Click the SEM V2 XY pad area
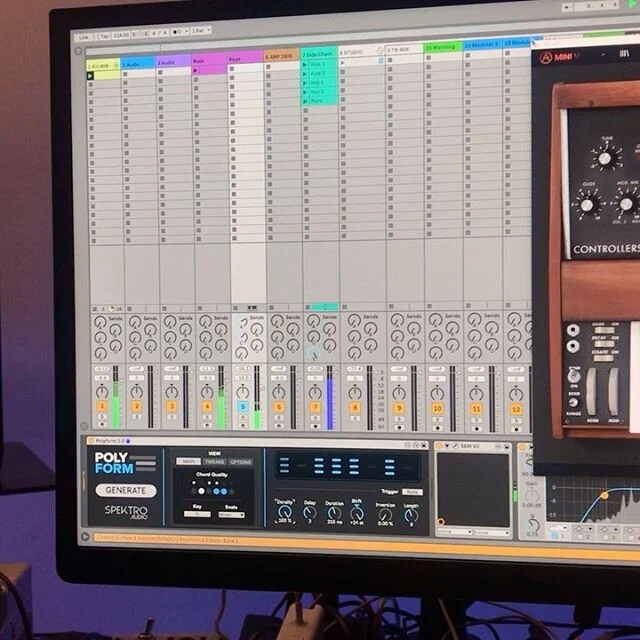The height and width of the screenshot is (640, 640). (473, 490)
